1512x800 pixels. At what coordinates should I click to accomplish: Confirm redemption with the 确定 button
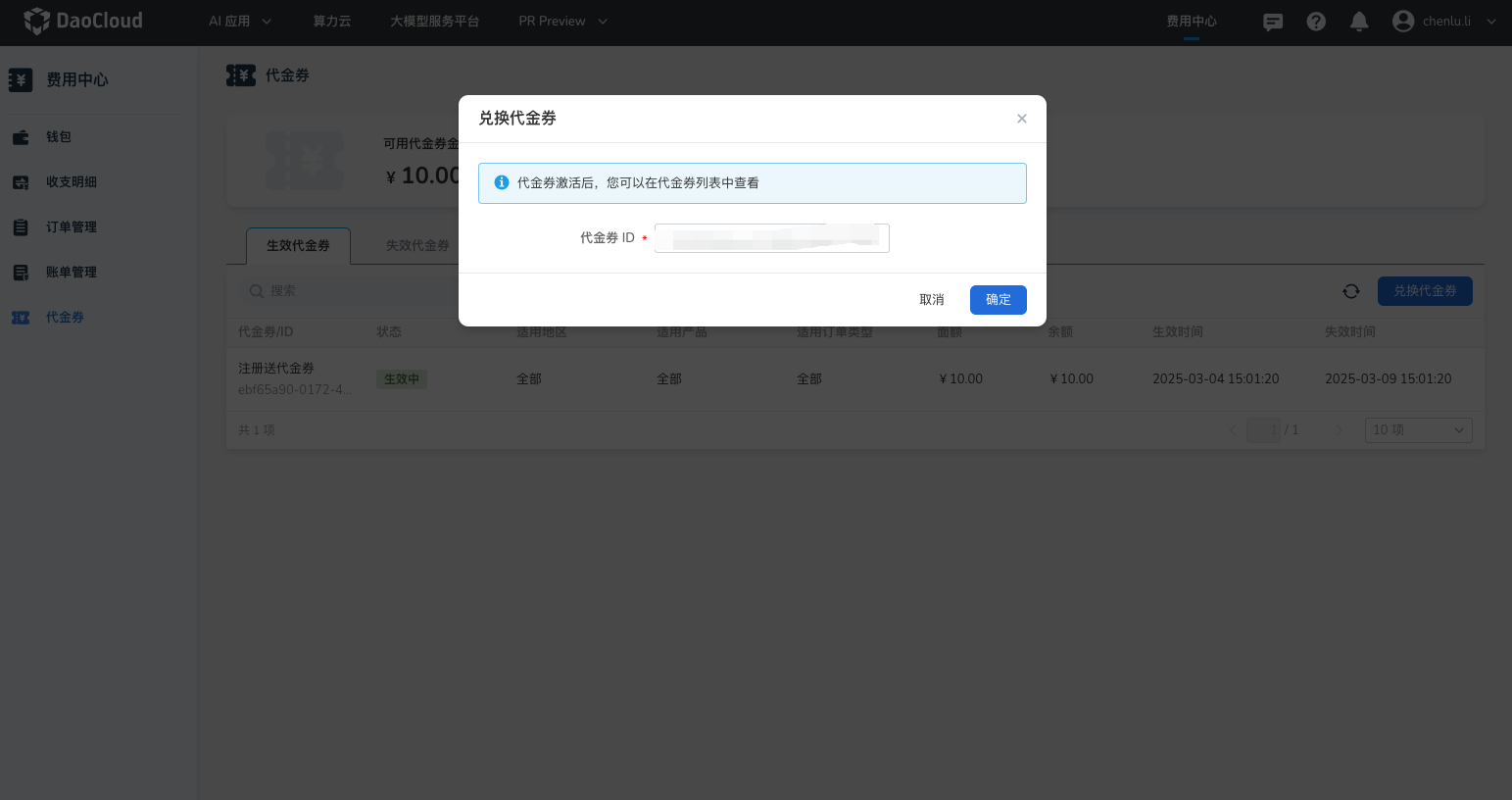pos(998,299)
